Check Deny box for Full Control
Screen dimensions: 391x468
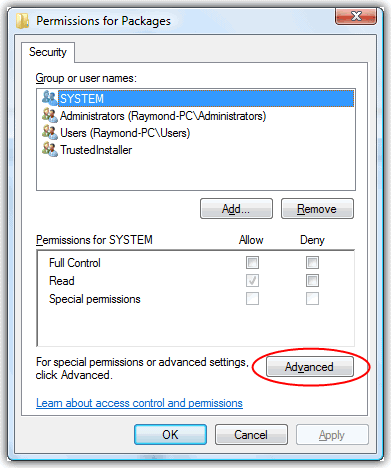[312, 263]
